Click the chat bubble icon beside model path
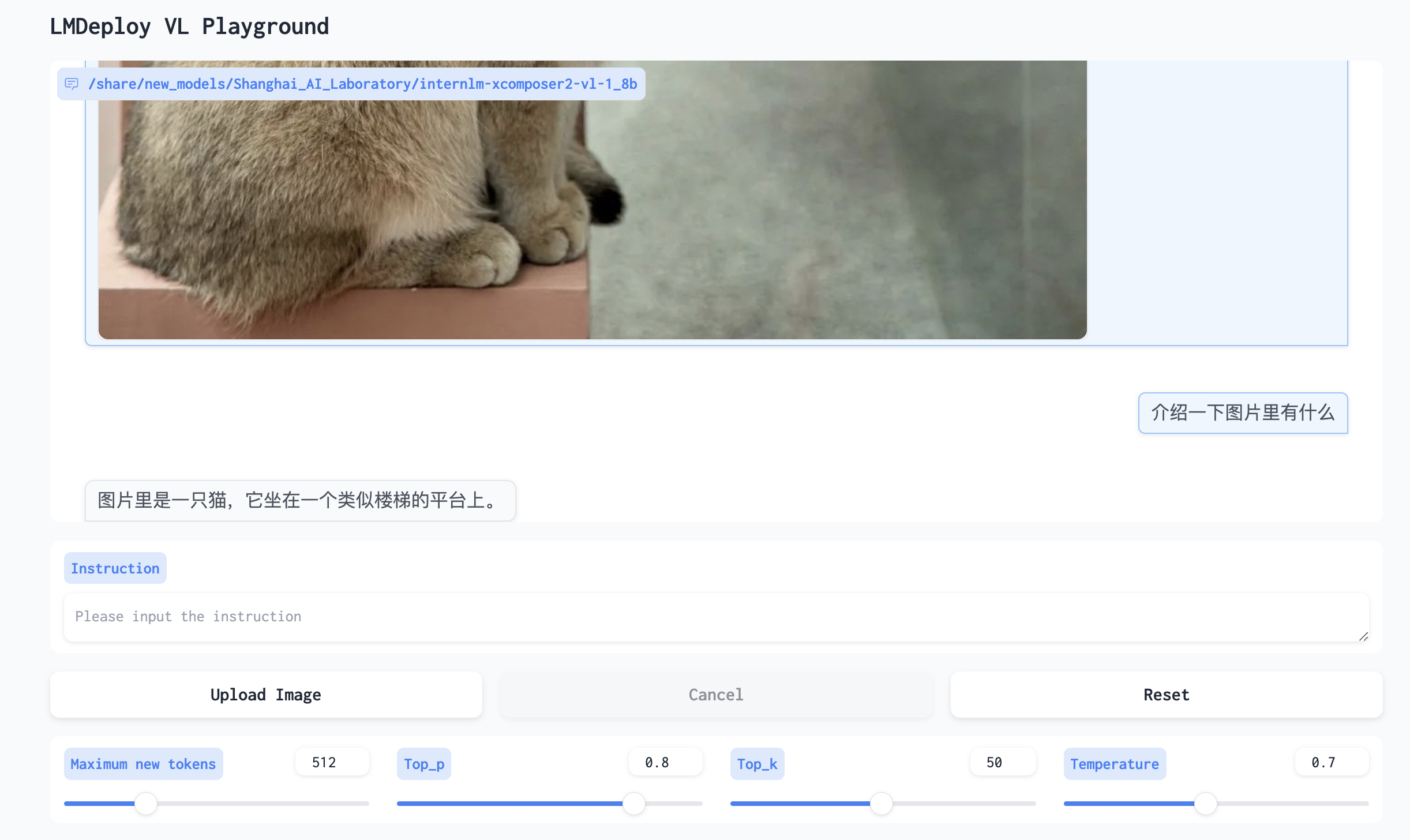This screenshot has width=1410, height=840. coord(72,84)
